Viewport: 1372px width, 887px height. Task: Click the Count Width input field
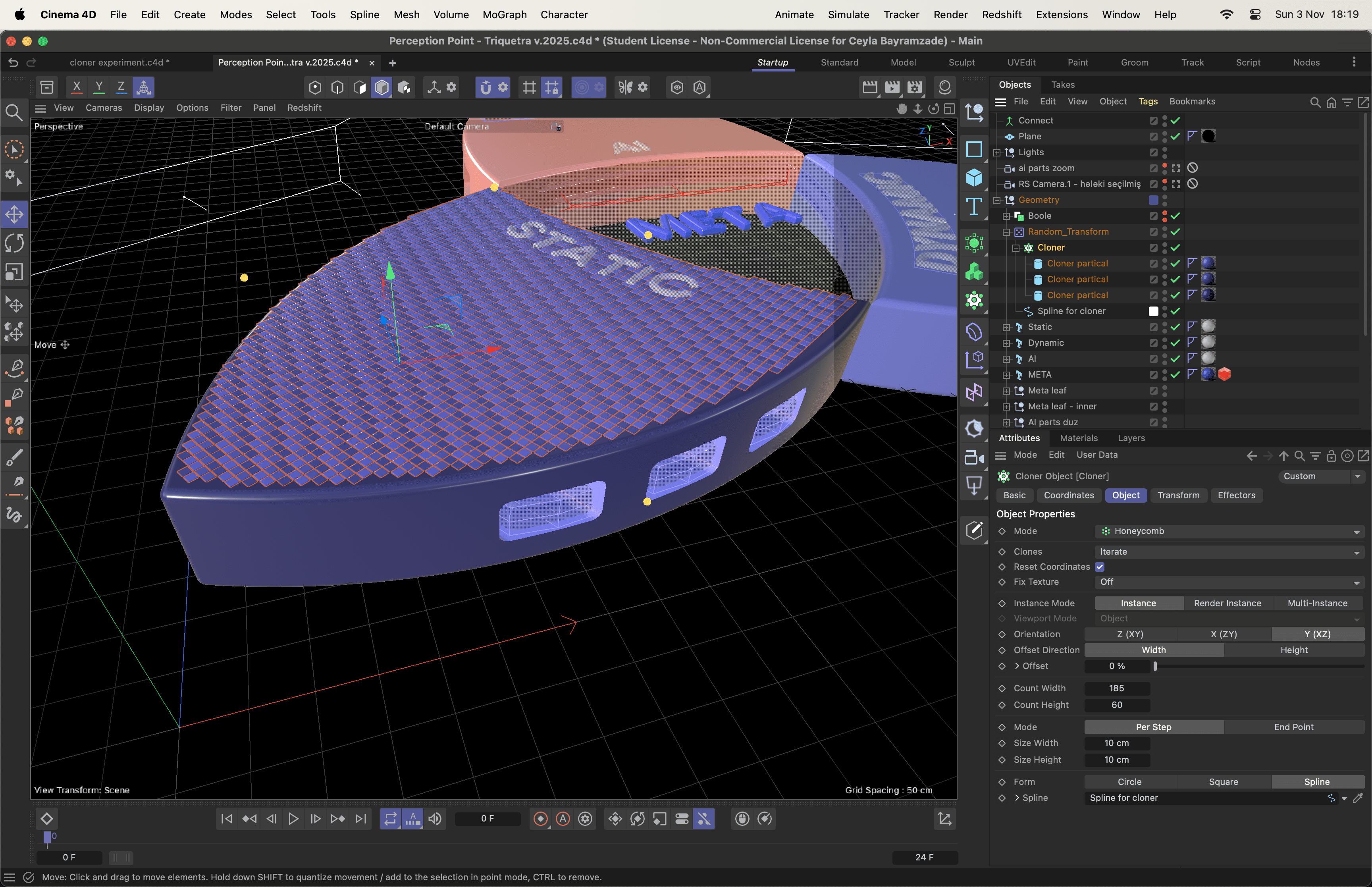point(1116,688)
